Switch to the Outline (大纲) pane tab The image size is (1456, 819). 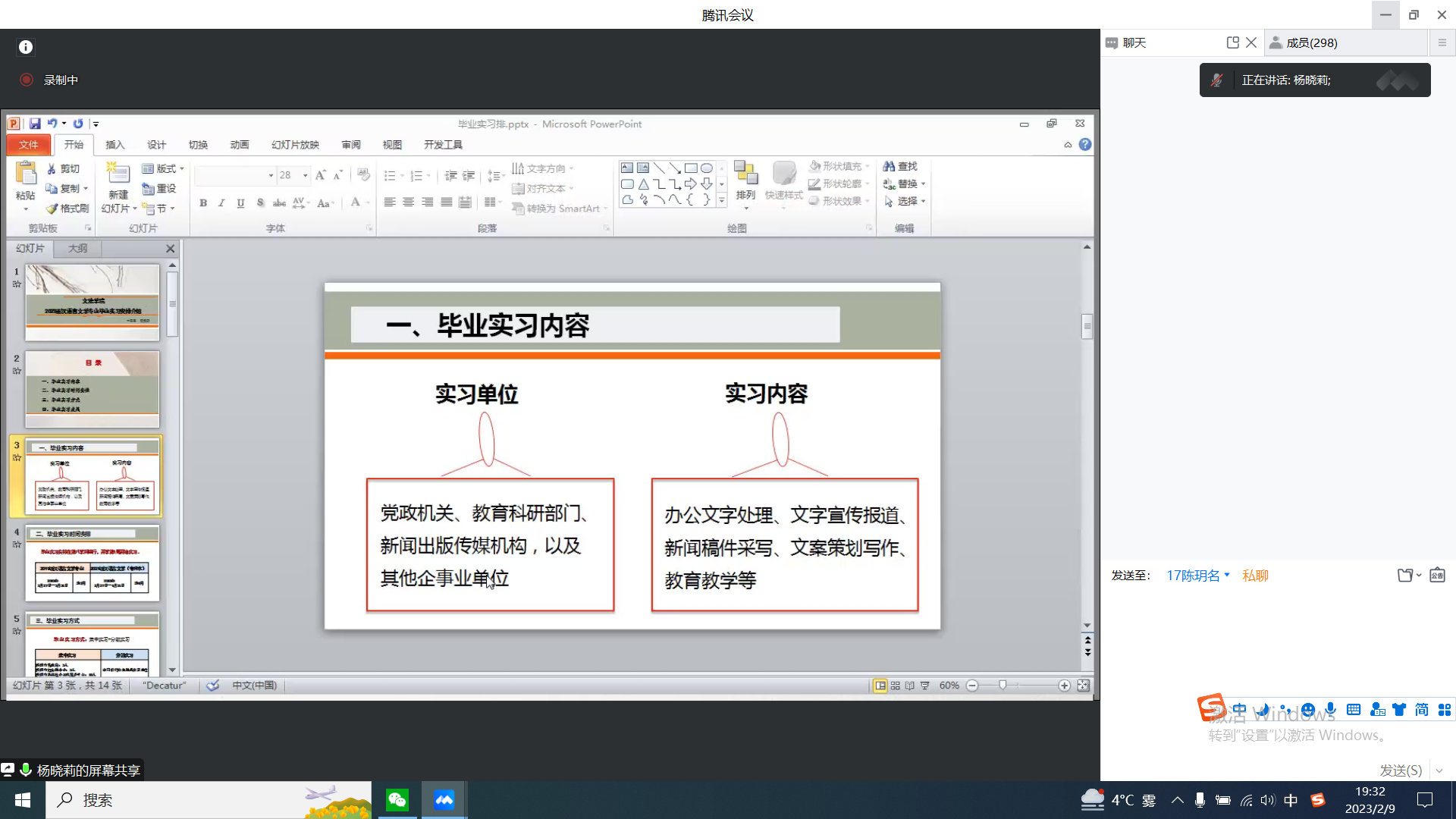(77, 248)
